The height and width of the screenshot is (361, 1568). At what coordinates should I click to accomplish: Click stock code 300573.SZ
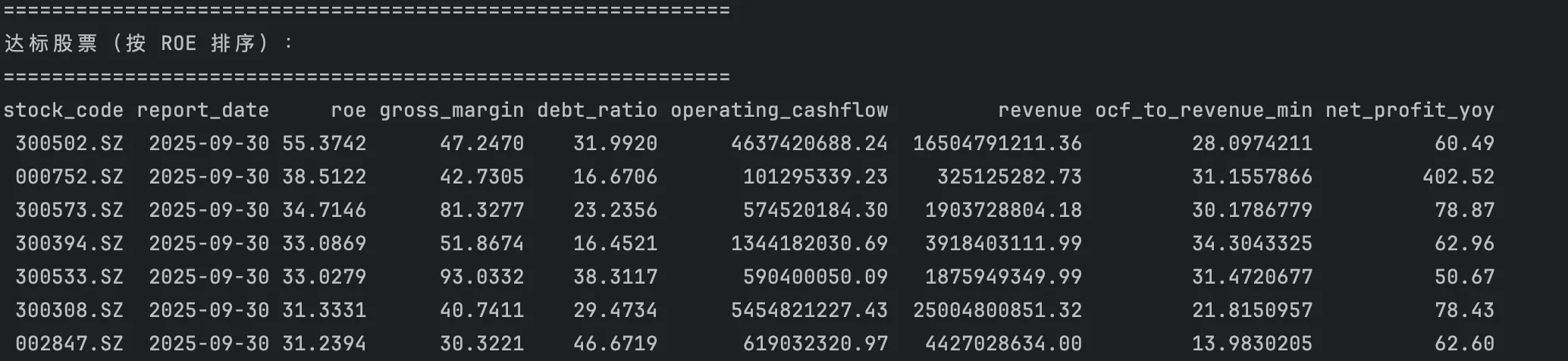pyautogui.click(x=69, y=211)
